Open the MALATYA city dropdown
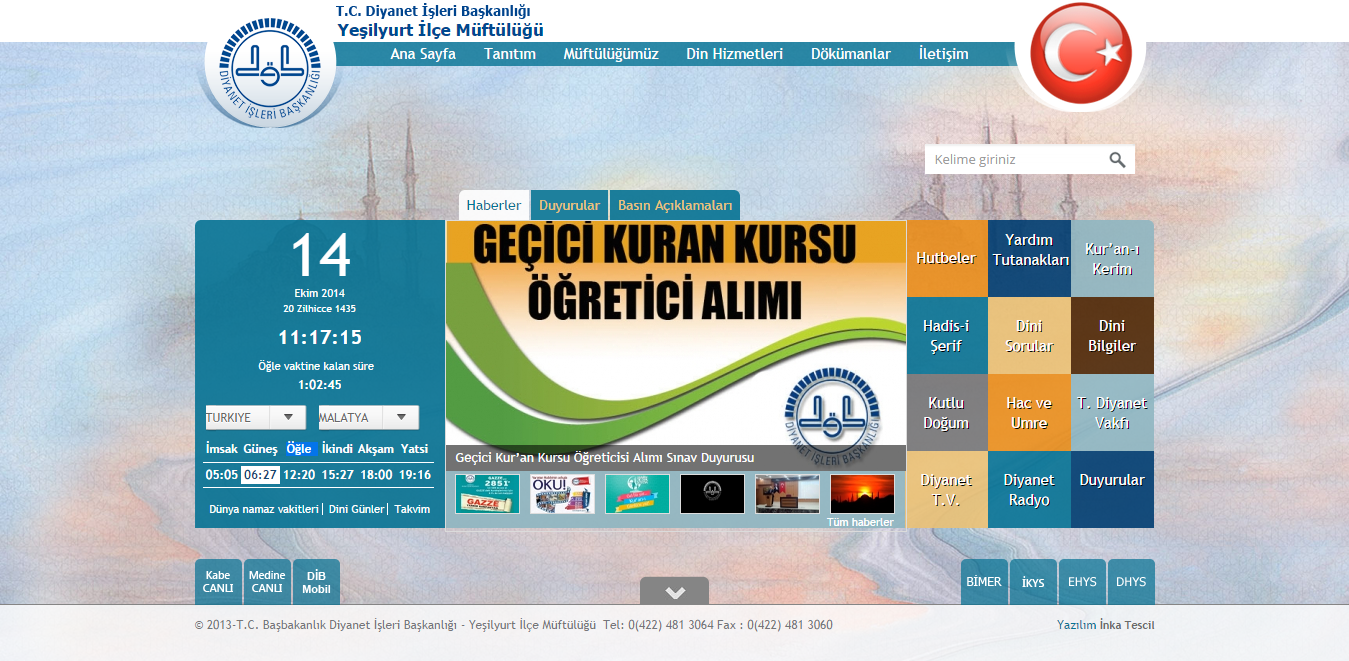The height and width of the screenshot is (661, 1349). pos(368,417)
